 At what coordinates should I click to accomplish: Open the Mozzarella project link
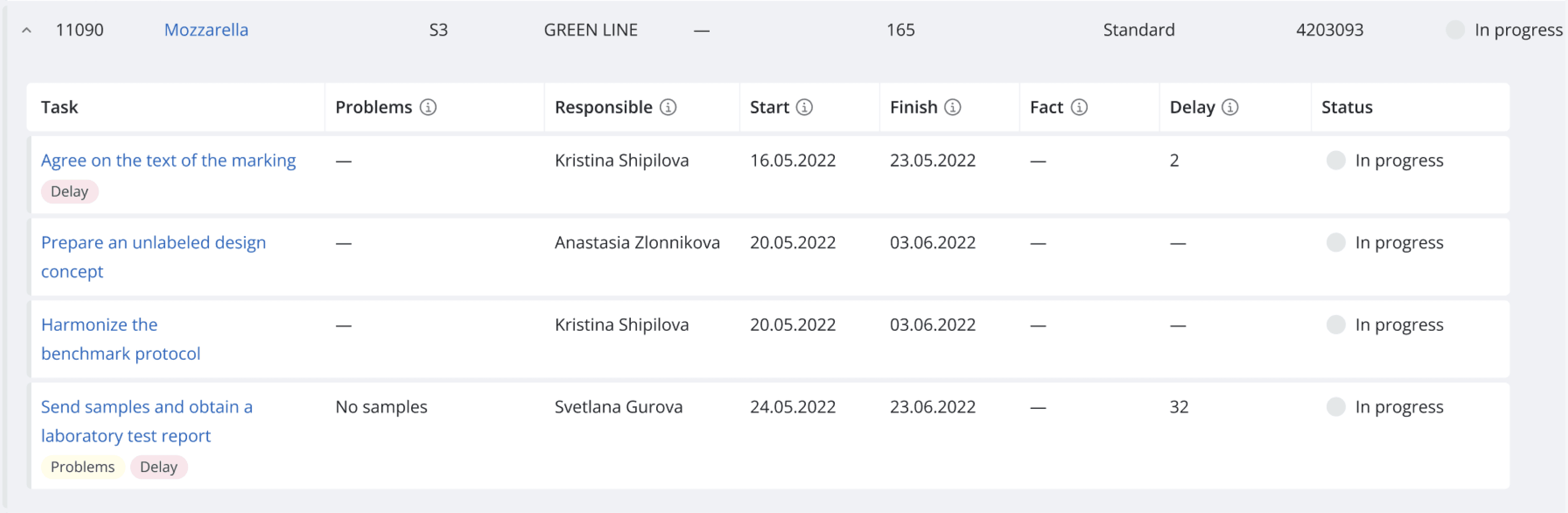coord(206,30)
